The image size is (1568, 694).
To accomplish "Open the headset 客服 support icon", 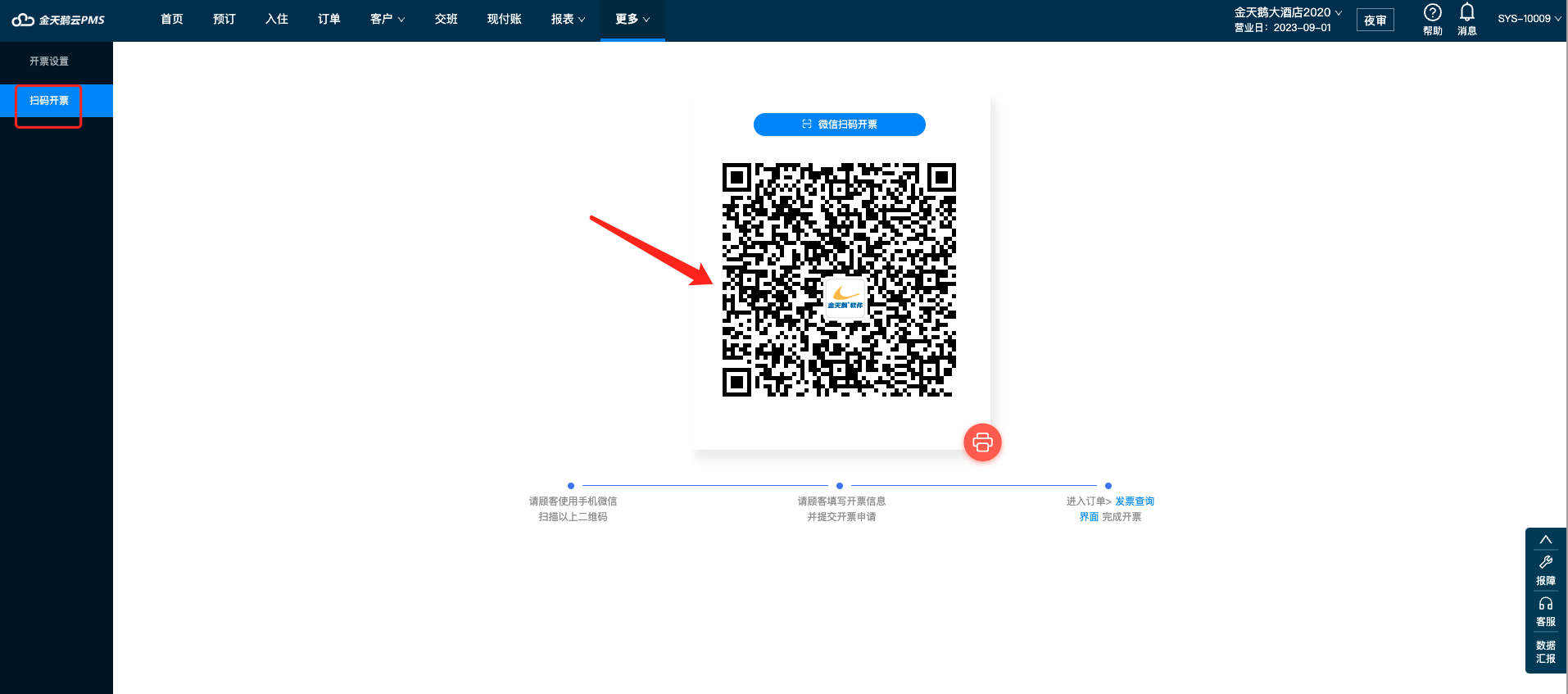I will point(1546,603).
